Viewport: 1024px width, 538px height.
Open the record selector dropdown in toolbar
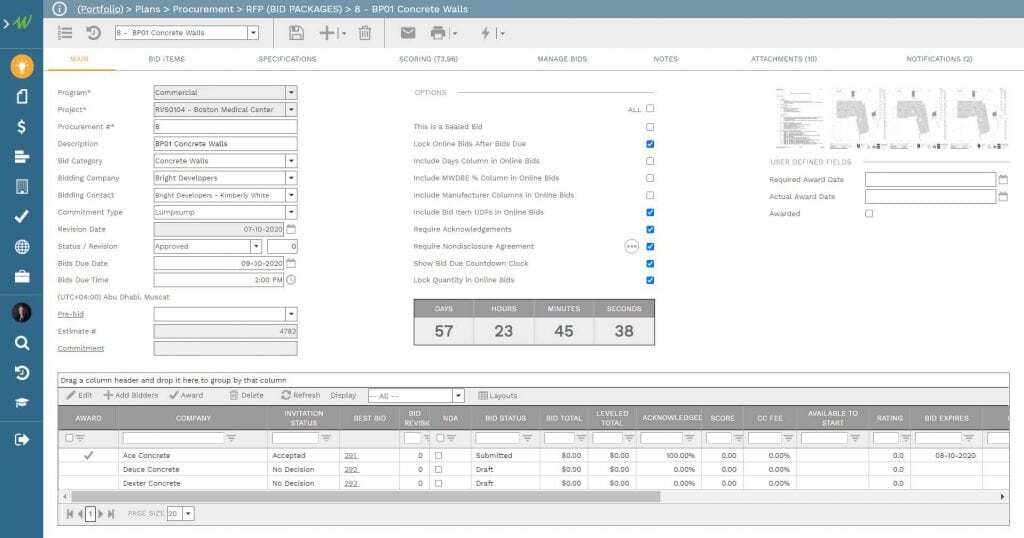[x=253, y=33]
